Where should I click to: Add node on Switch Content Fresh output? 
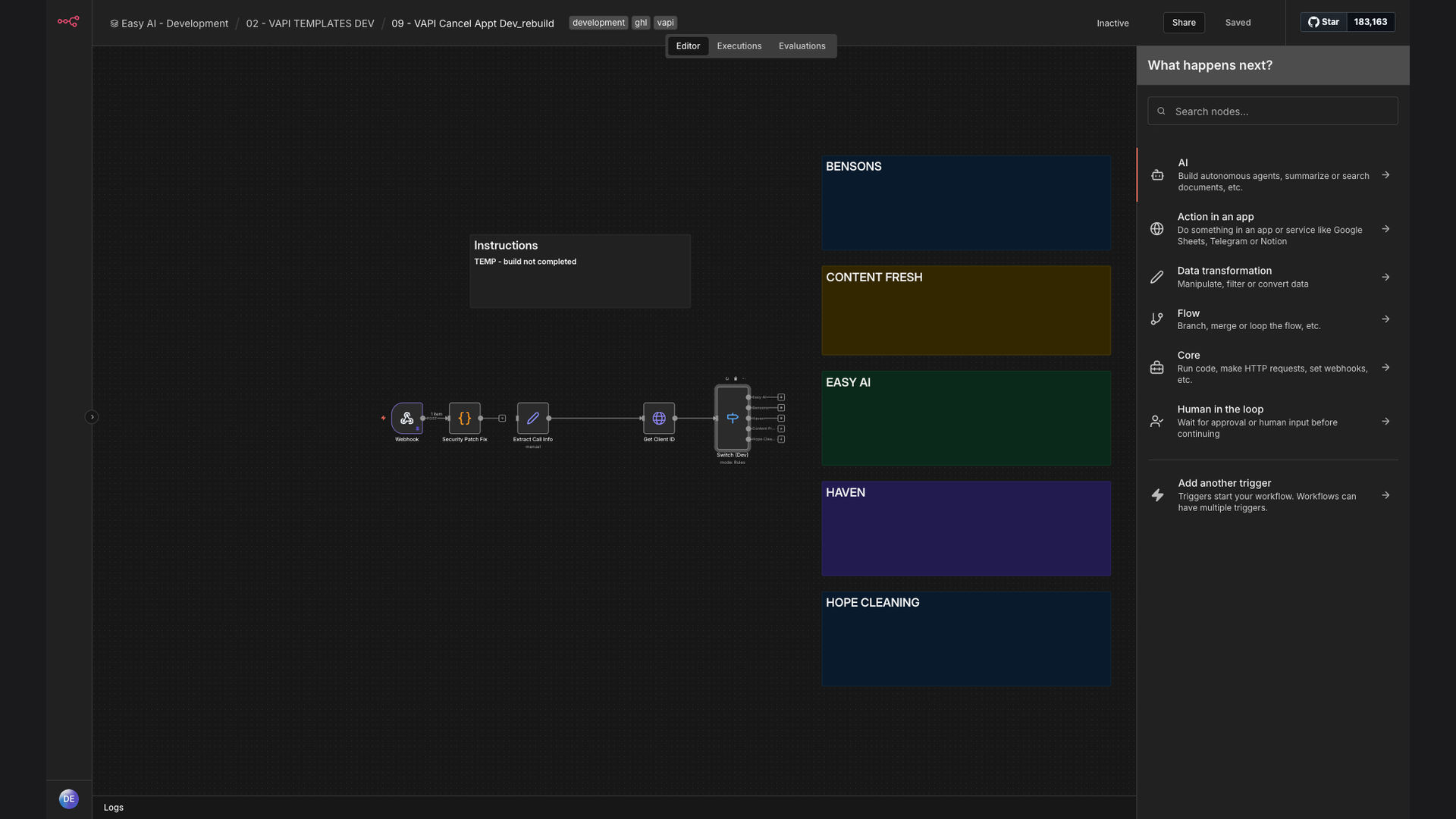coord(781,428)
